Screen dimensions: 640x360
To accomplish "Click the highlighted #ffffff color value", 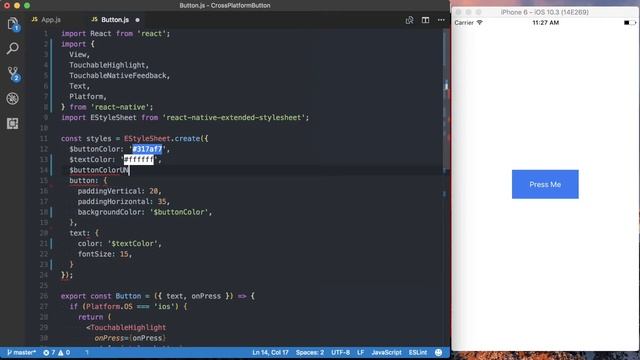I will coord(139,160).
